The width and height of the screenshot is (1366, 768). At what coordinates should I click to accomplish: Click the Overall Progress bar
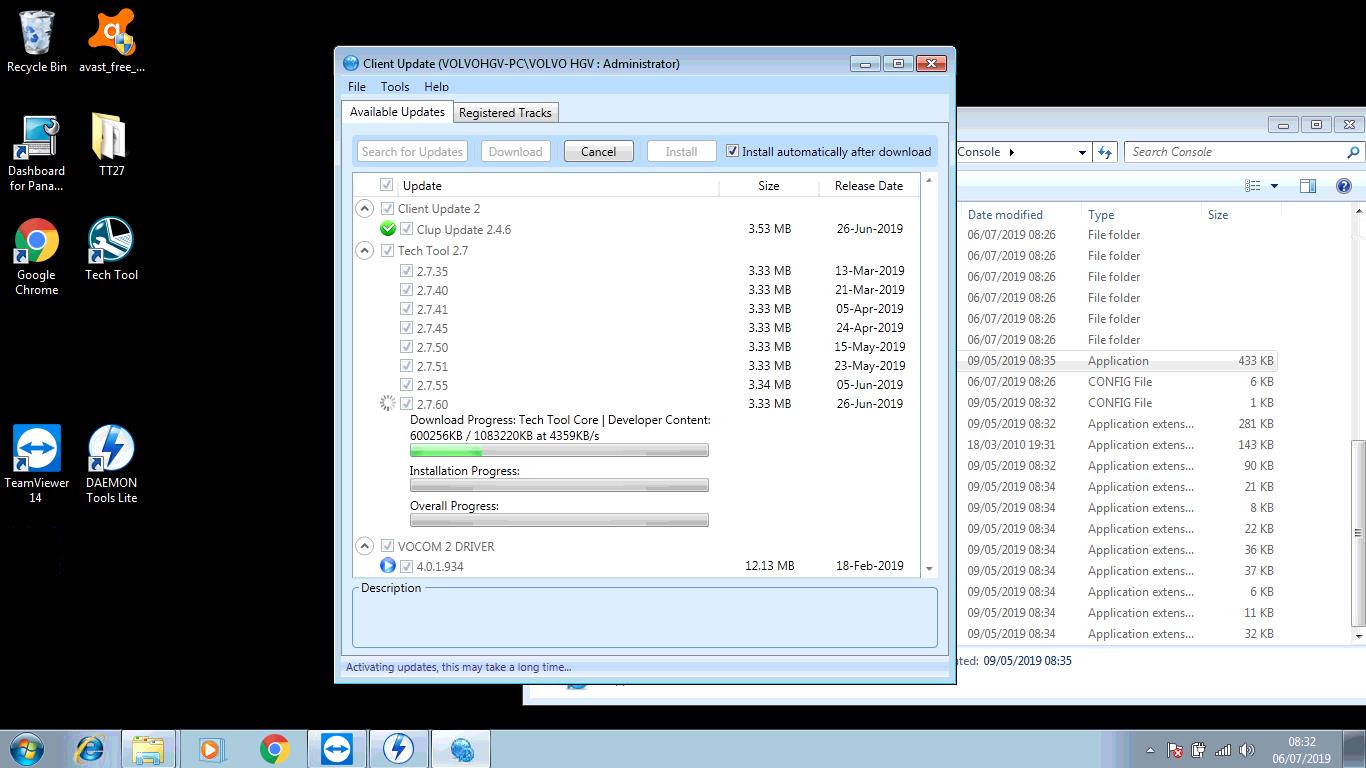point(559,521)
